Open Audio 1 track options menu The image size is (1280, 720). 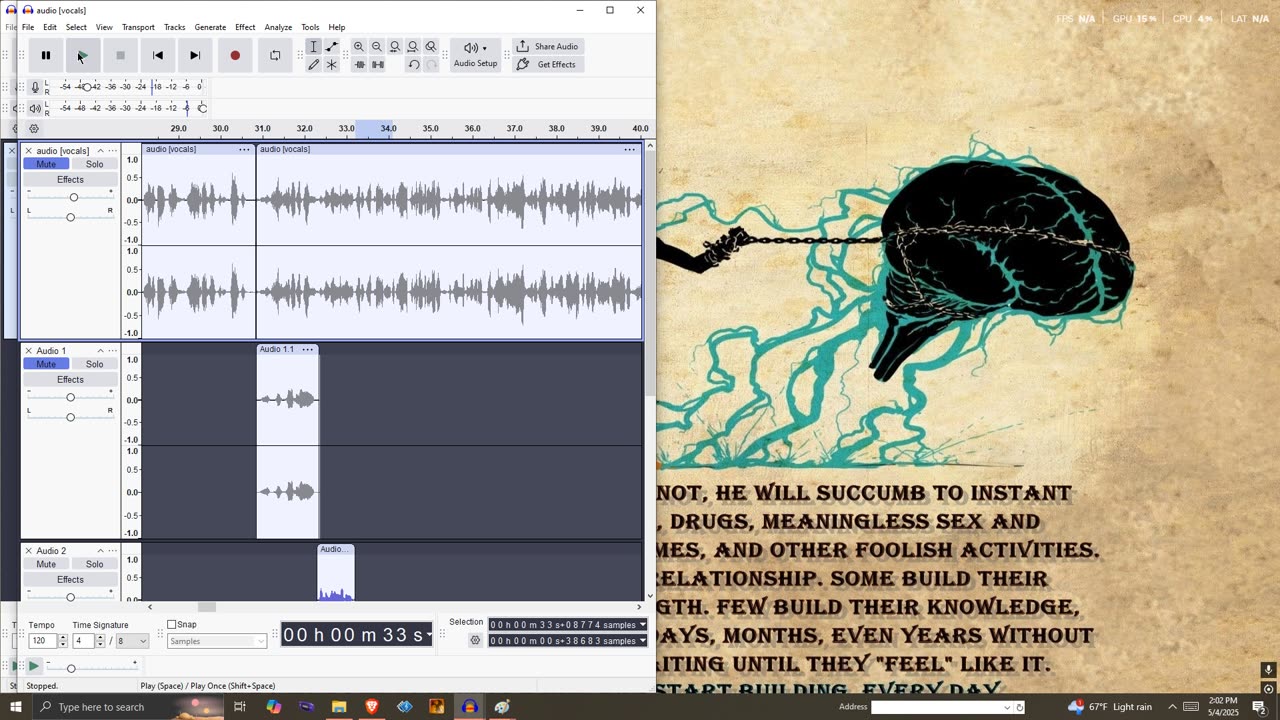[112, 351]
